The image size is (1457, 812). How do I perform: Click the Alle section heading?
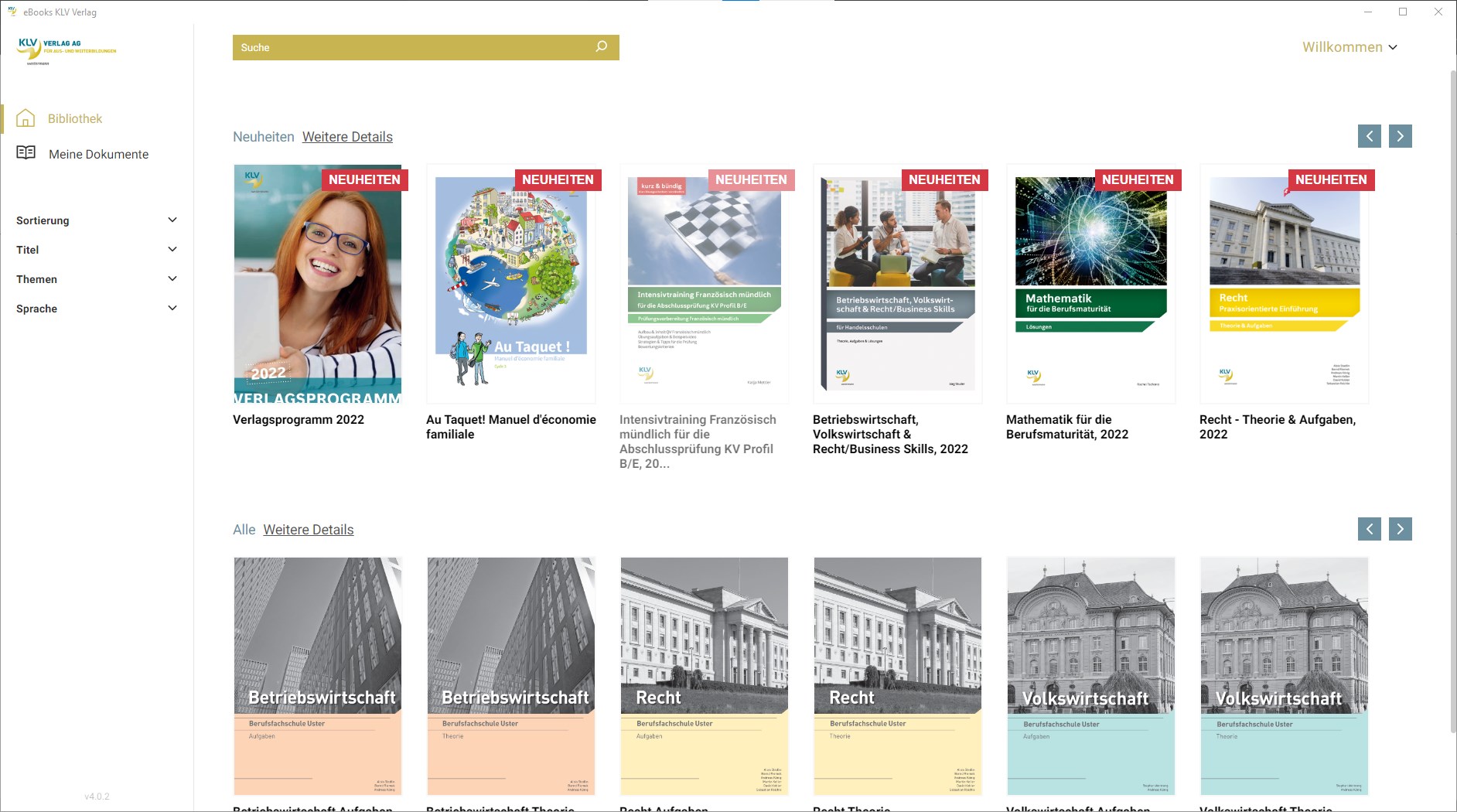point(244,530)
